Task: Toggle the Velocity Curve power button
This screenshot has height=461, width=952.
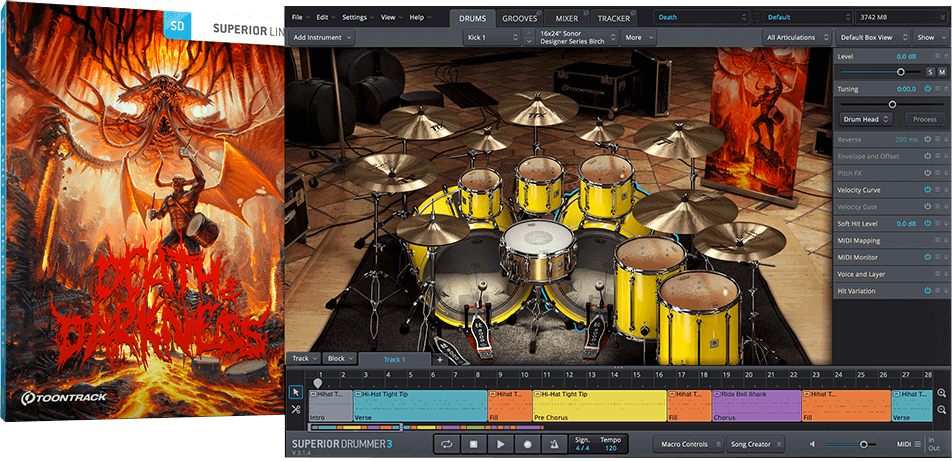Action: pyautogui.click(x=928, y=190)
